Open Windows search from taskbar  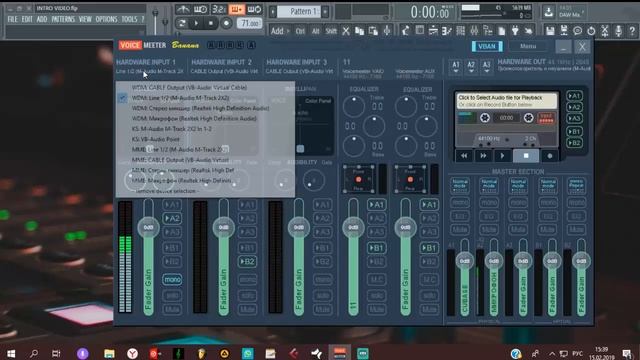click(33, 353)
